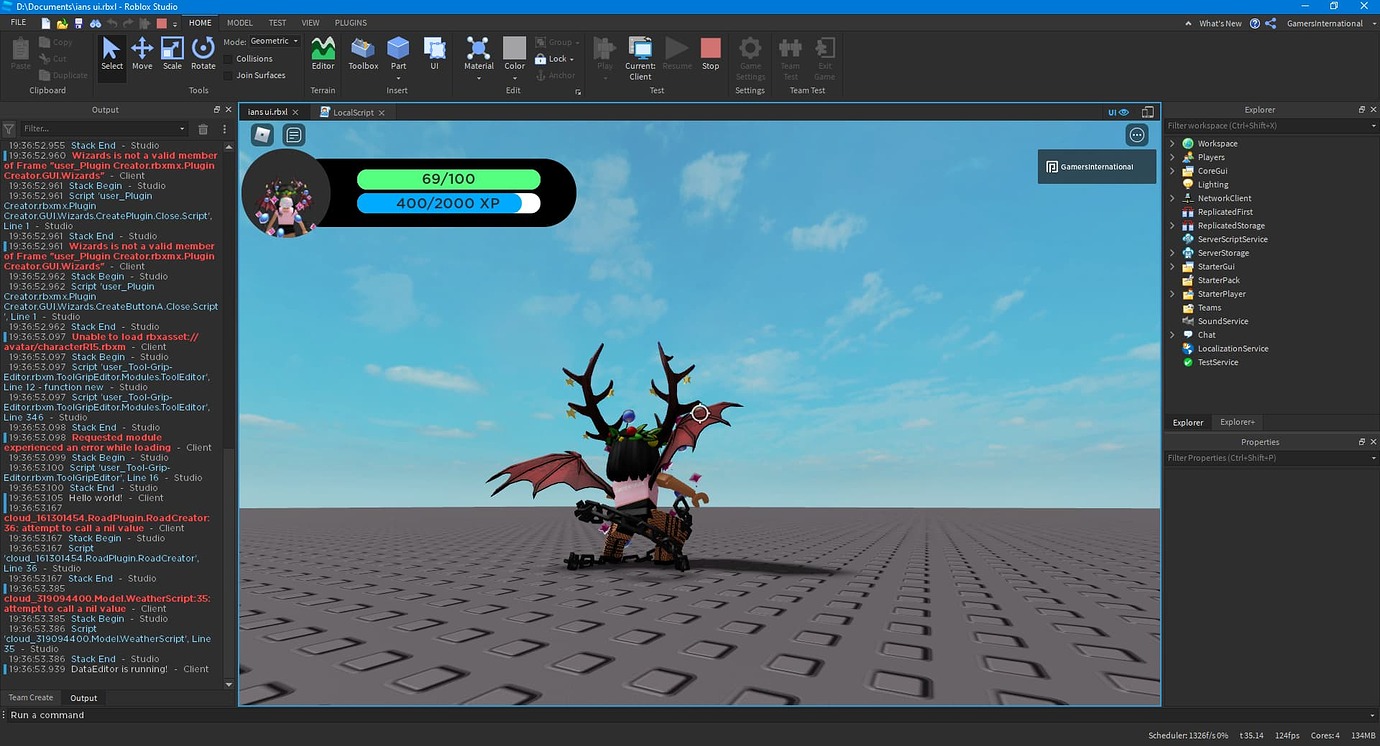
Task: Open the Color picker in Edit section
Action: pos(514,50)
